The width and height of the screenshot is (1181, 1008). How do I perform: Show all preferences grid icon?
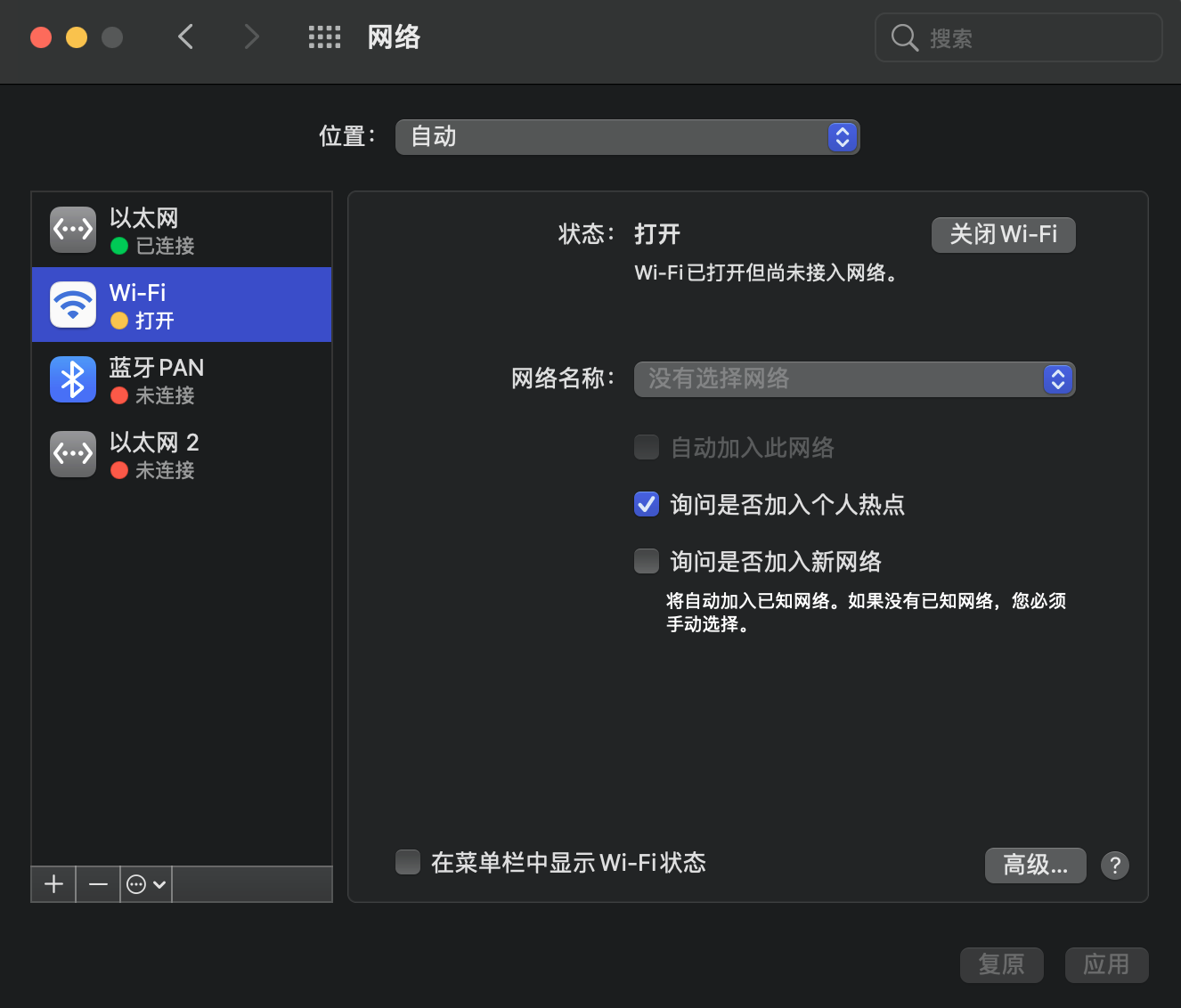(x=324, y=37)
